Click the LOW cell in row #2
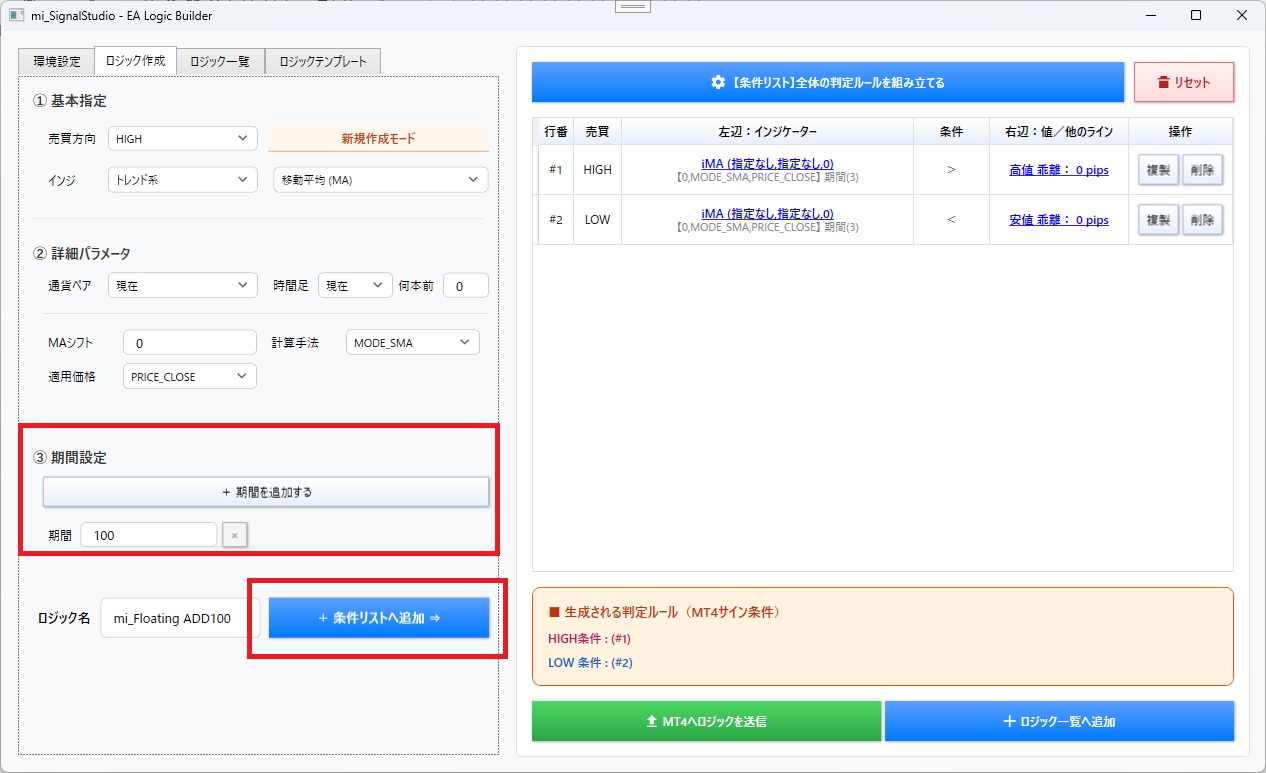This screenshot has height=773, width=1266. pyautogui.click(x=597, y=220)
